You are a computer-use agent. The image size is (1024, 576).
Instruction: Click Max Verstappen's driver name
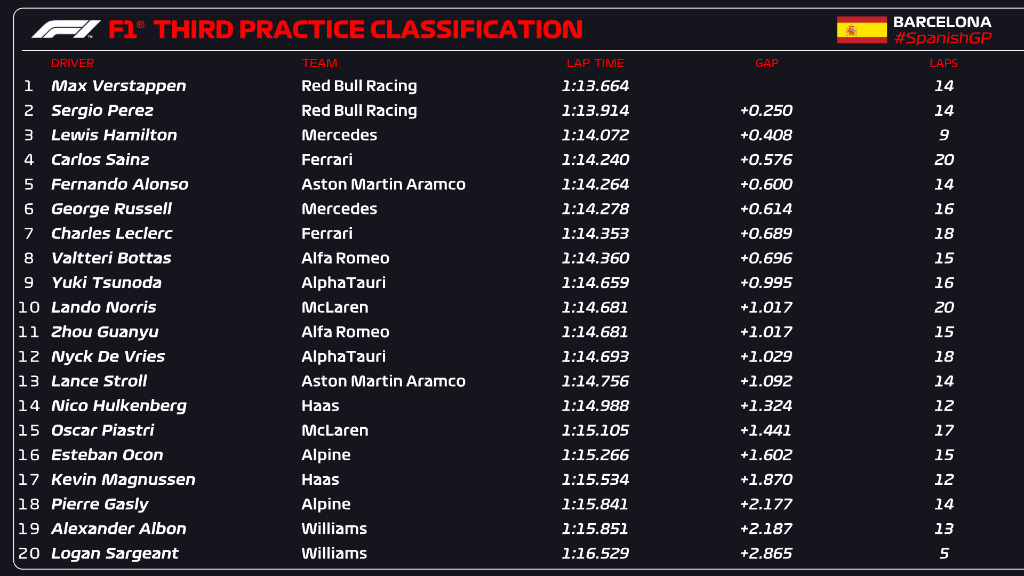tap(118, 86)
